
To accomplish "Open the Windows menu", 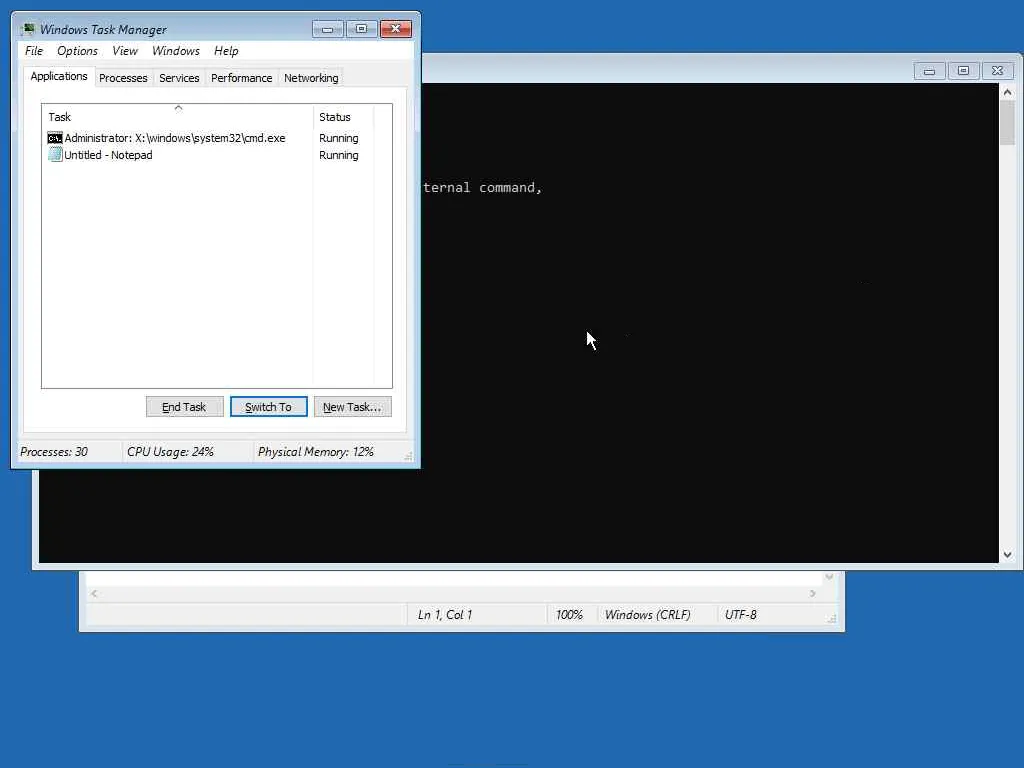I will tap(176, 51).
